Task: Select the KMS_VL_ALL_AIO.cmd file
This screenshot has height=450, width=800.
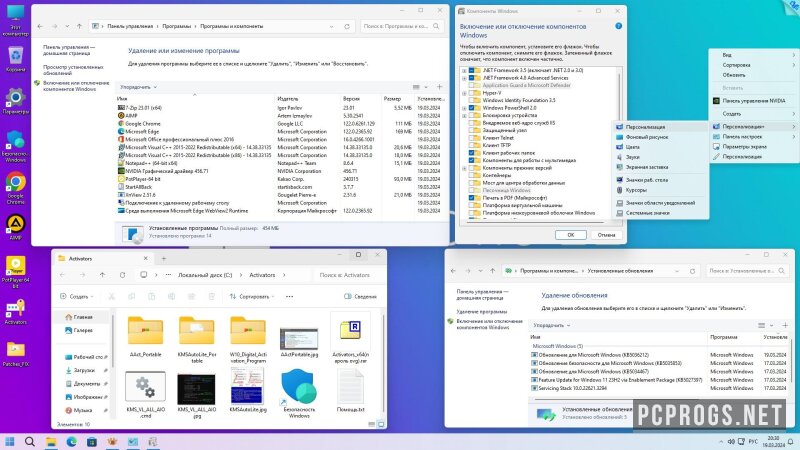Action: click(x=145, y=394)
